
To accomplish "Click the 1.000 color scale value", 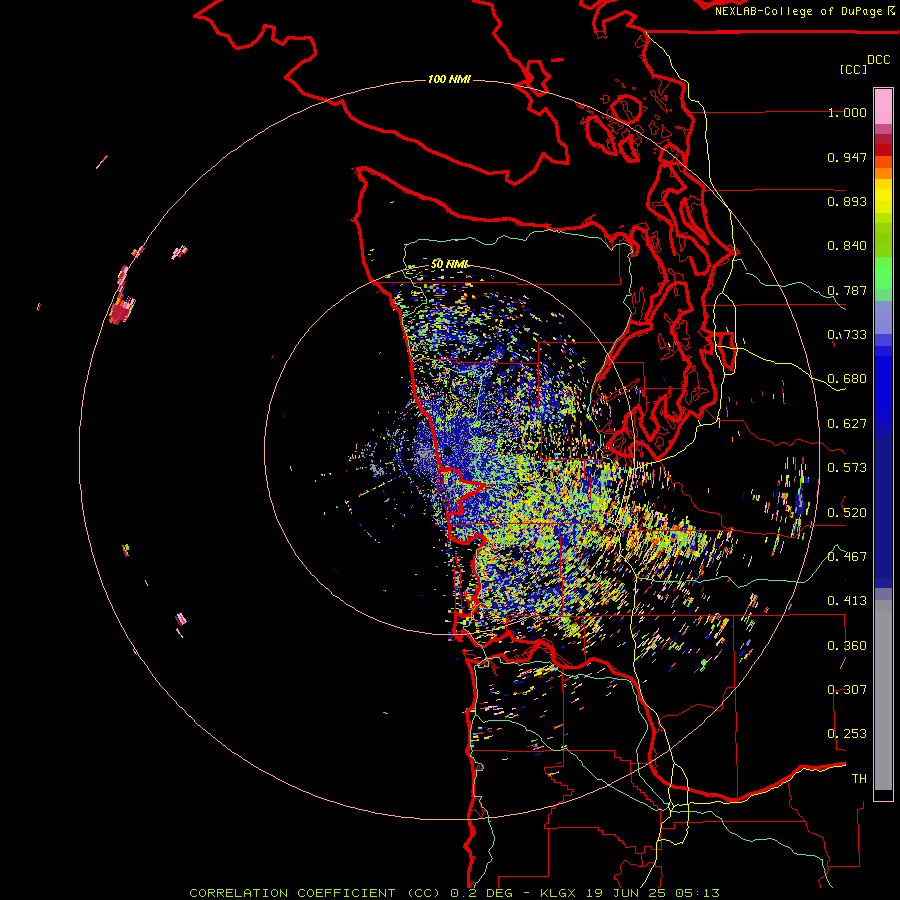I will click(847, 112).
